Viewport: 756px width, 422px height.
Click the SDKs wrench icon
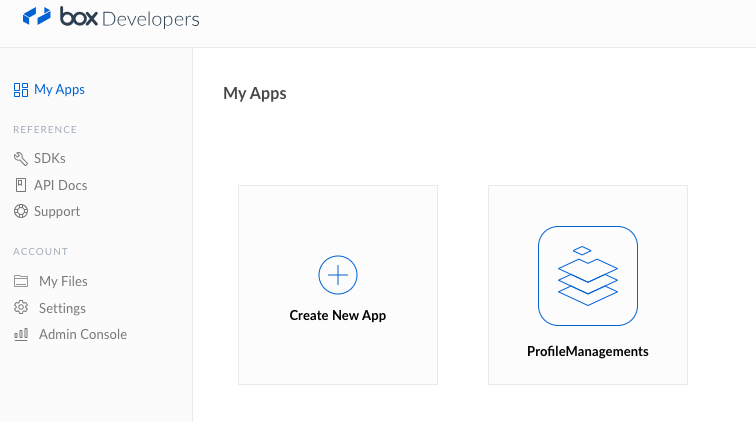tap(21, 158)
